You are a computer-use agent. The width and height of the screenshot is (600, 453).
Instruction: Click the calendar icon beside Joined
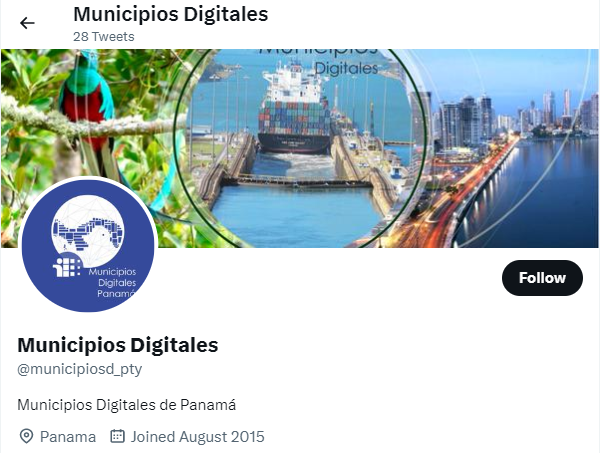click(x=117, y=436)
